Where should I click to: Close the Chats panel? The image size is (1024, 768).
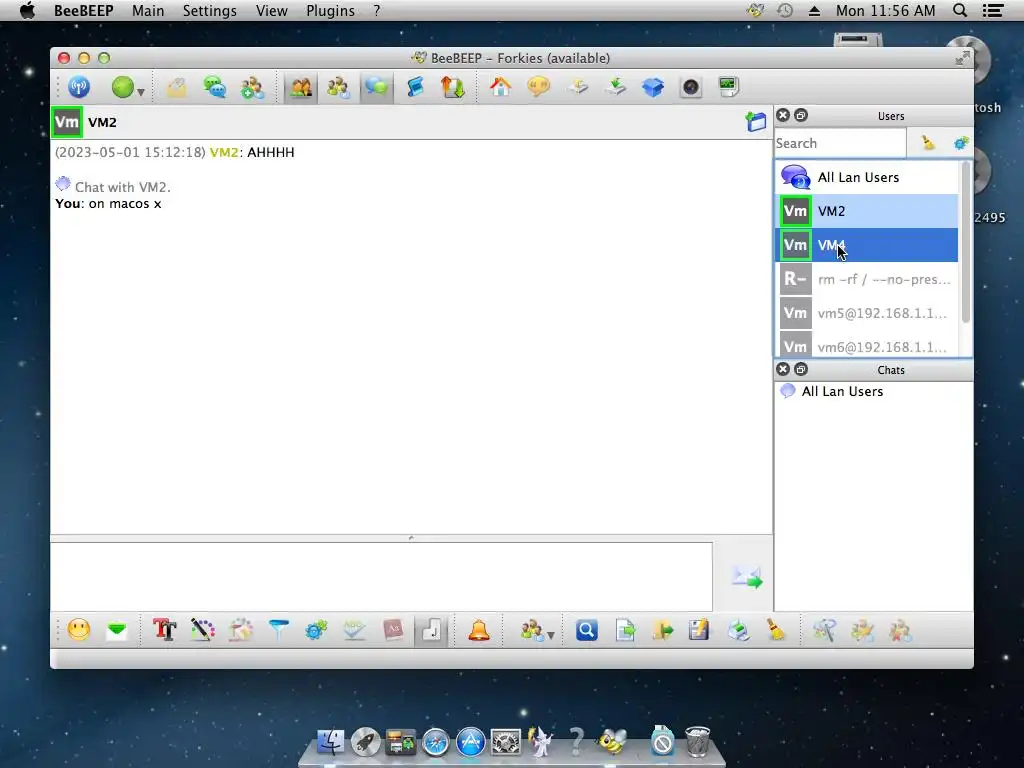(x=783, y=370)
